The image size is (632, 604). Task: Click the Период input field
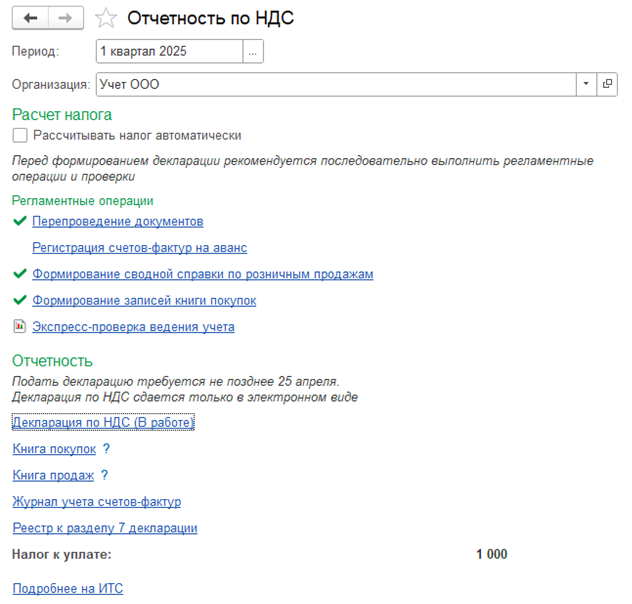tap(169, 51)
